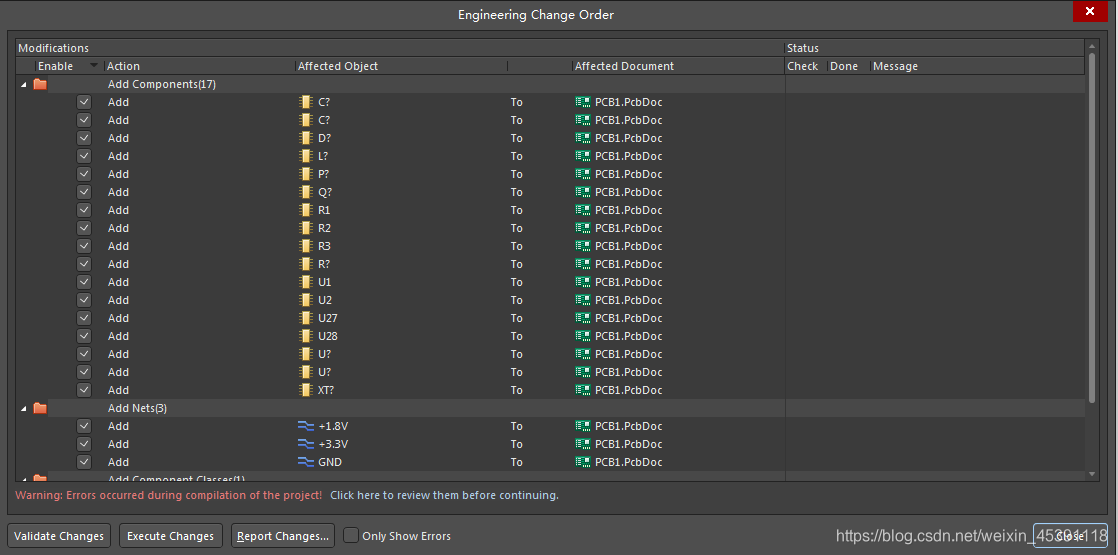Uncheck the Enable box for XT?

click(84, 389)
